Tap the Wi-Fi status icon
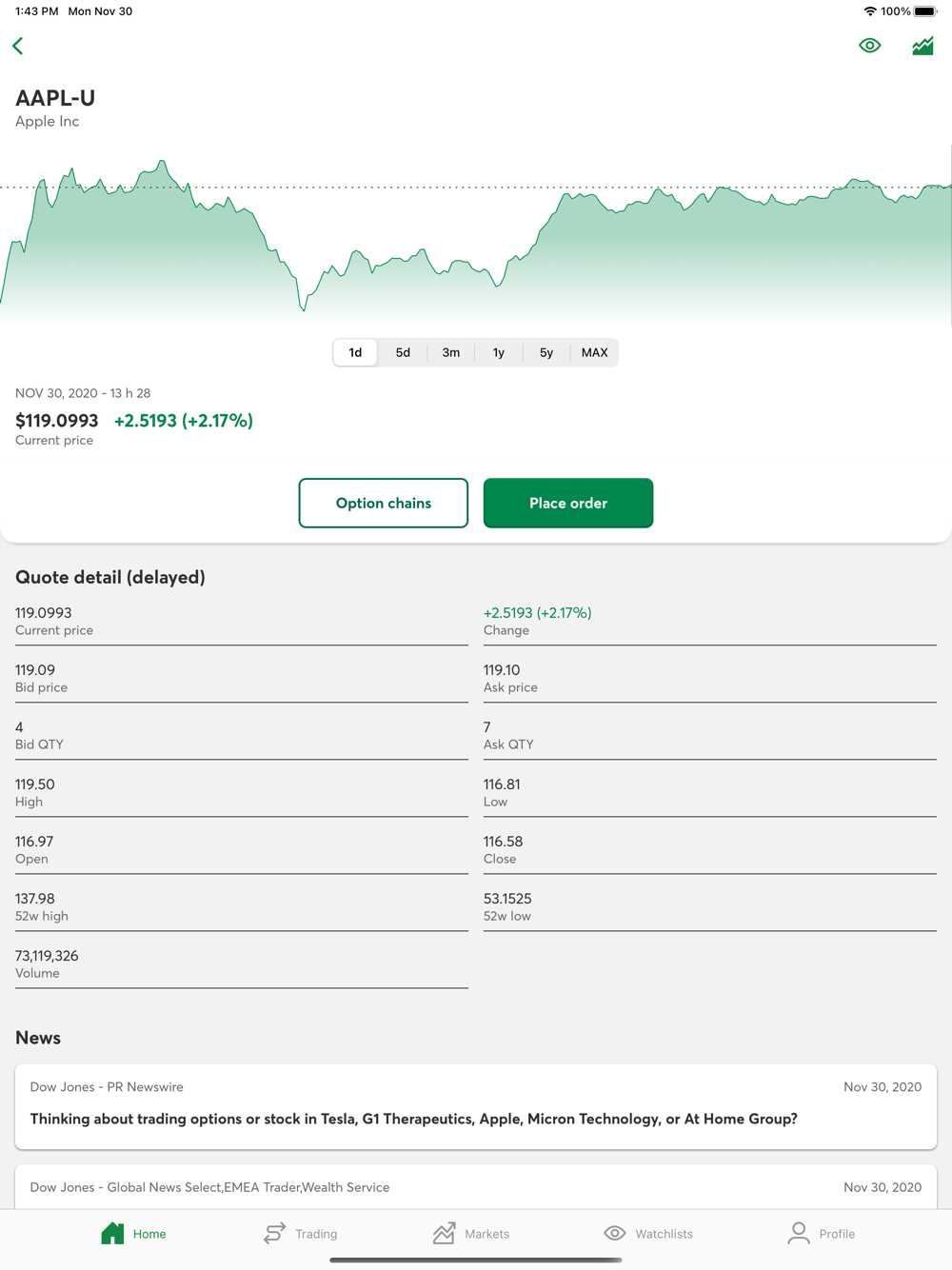 point(869,11)
